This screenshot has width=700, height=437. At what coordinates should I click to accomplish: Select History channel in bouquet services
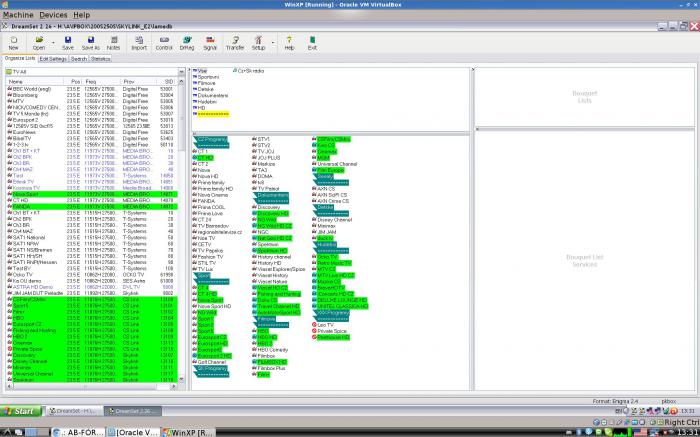tap(271, 257)
